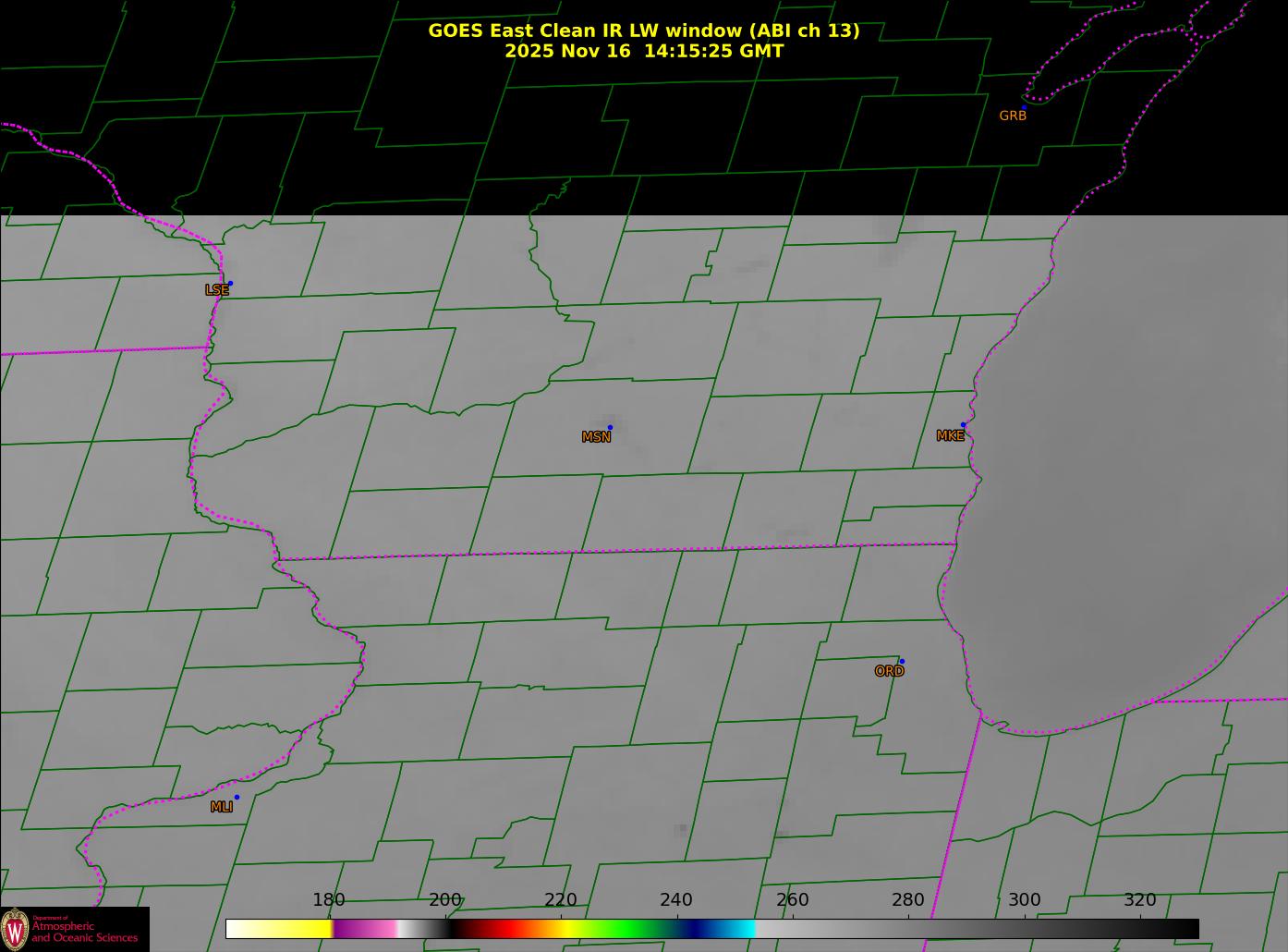Viewport: 1288px width, 952px height.
Task: Click the blue dot marker beside MKE
Action: point(963,425)
